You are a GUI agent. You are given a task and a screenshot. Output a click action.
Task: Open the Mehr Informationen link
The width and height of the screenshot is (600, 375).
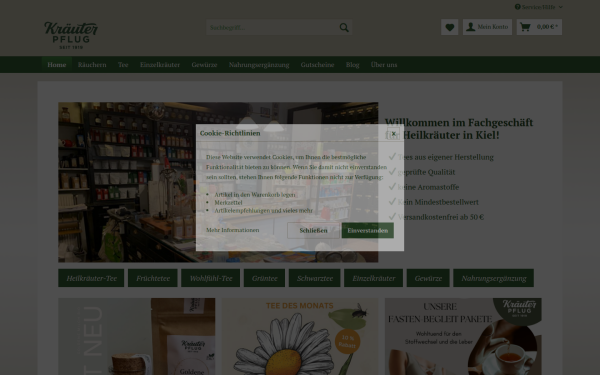233,230
